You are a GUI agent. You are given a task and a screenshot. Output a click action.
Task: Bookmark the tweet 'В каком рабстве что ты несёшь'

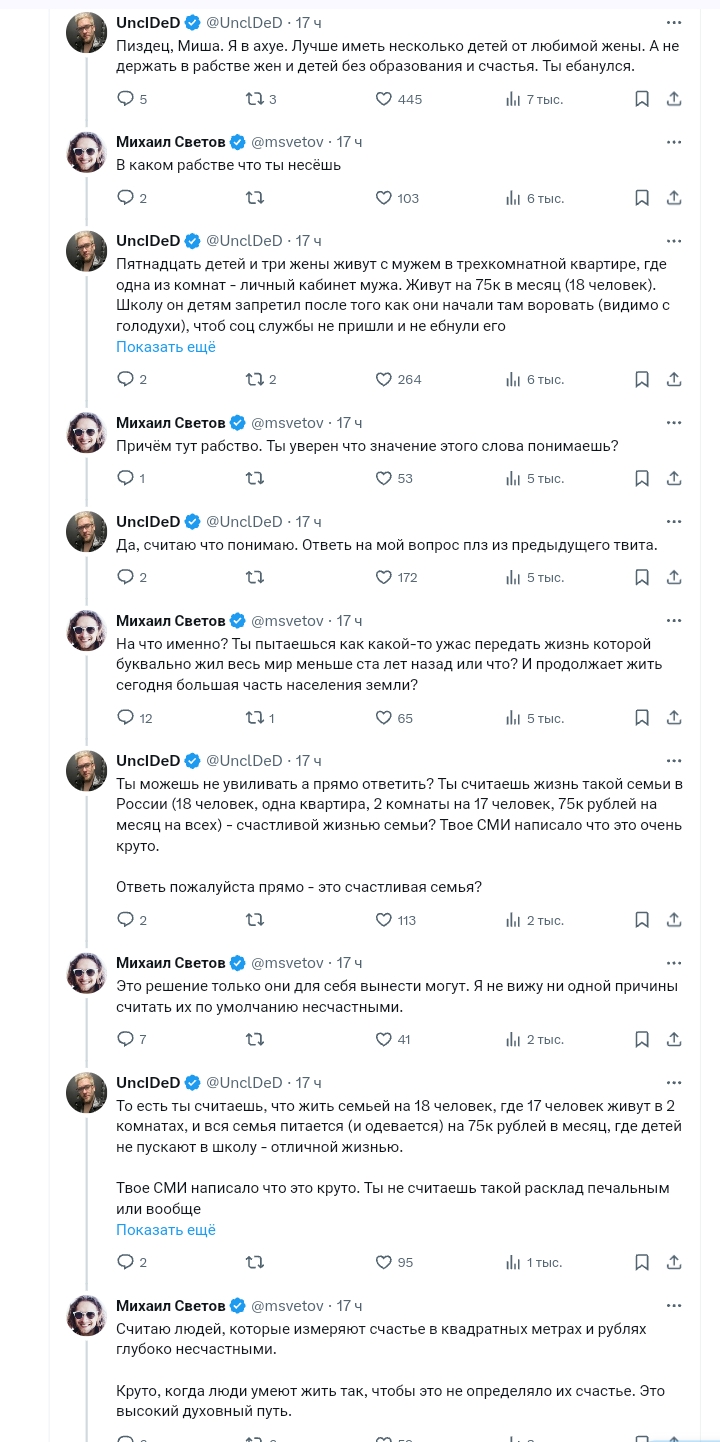click(643, 198)
